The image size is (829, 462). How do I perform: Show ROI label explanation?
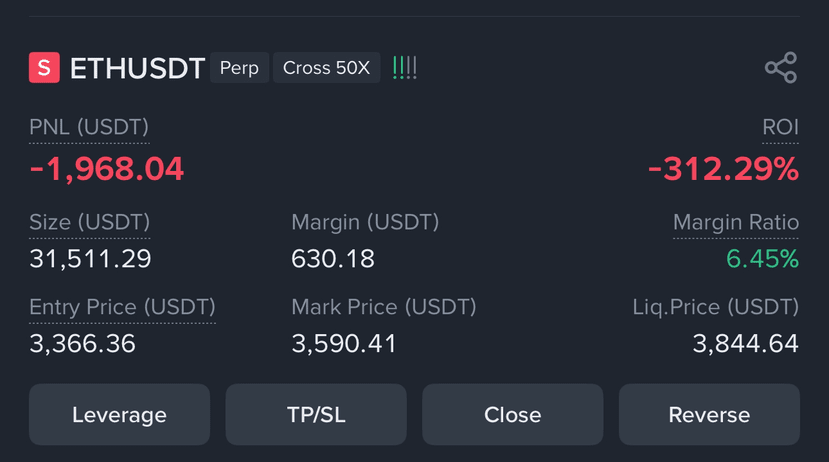(780, 127)
